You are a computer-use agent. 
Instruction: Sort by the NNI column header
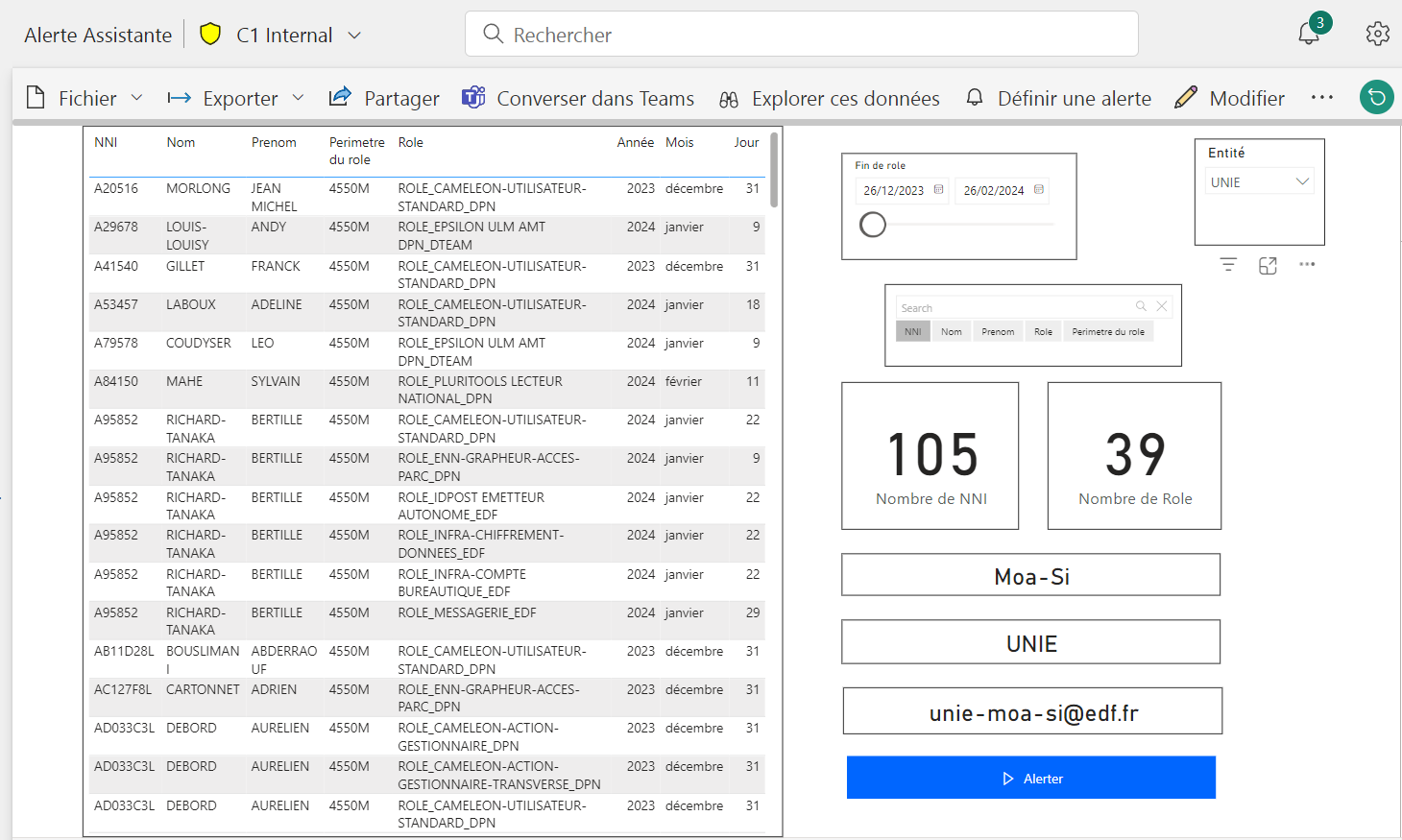coord(106,142)
